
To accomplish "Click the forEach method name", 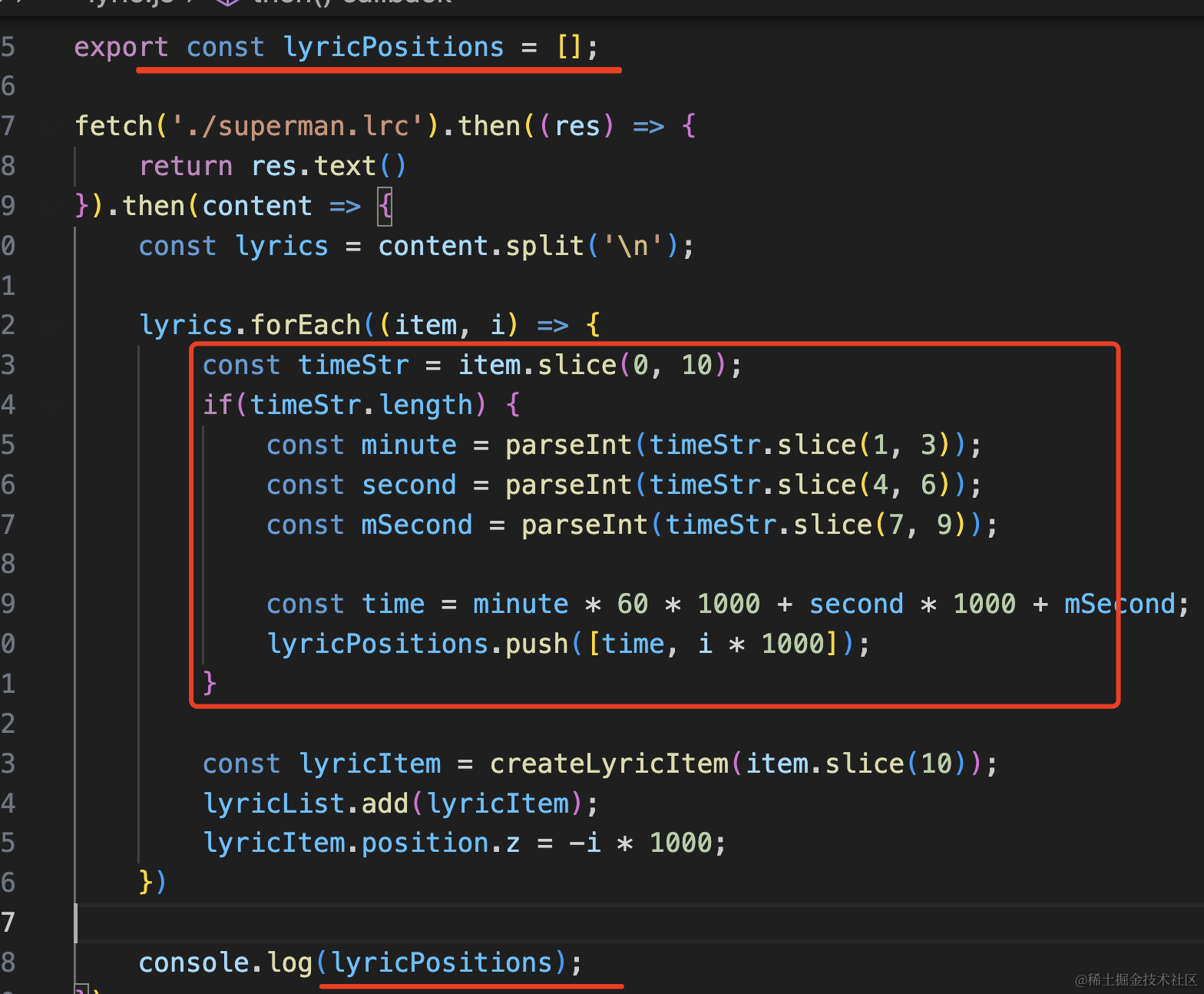I will (x=306, y=325).
